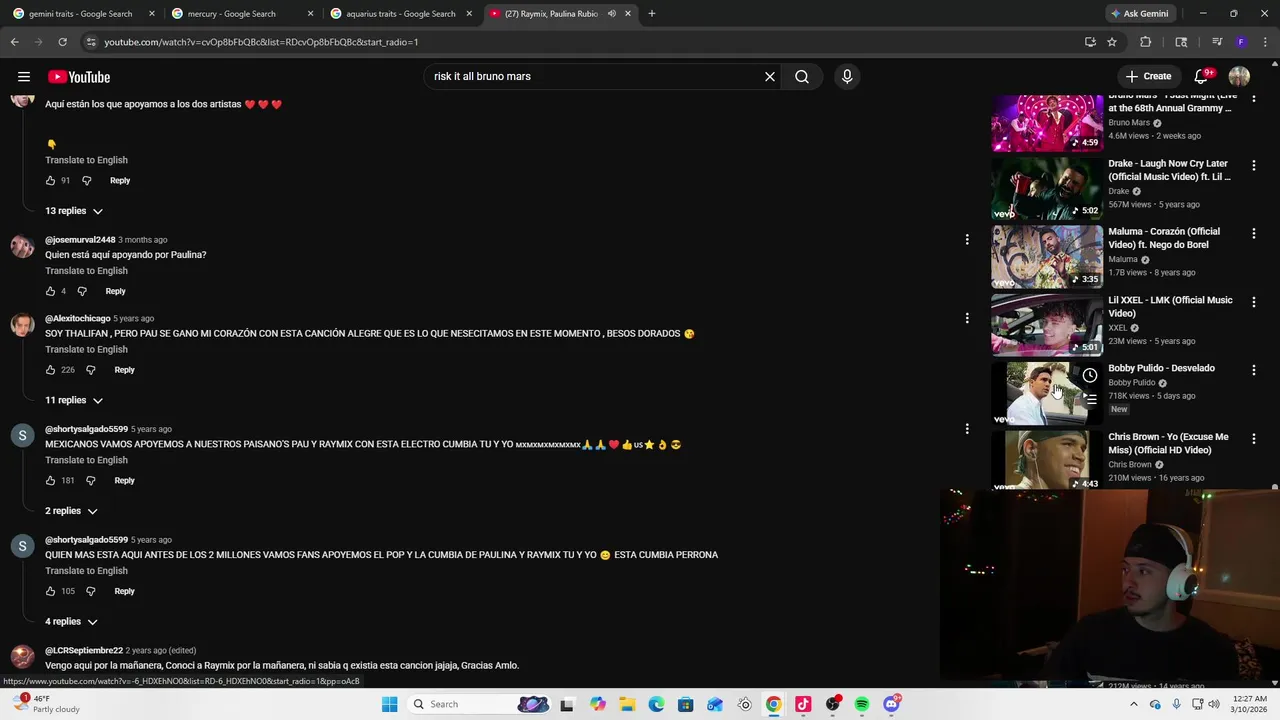Open the account avatar menu
1280x720 pixels.
click(x=1239, y=76)
